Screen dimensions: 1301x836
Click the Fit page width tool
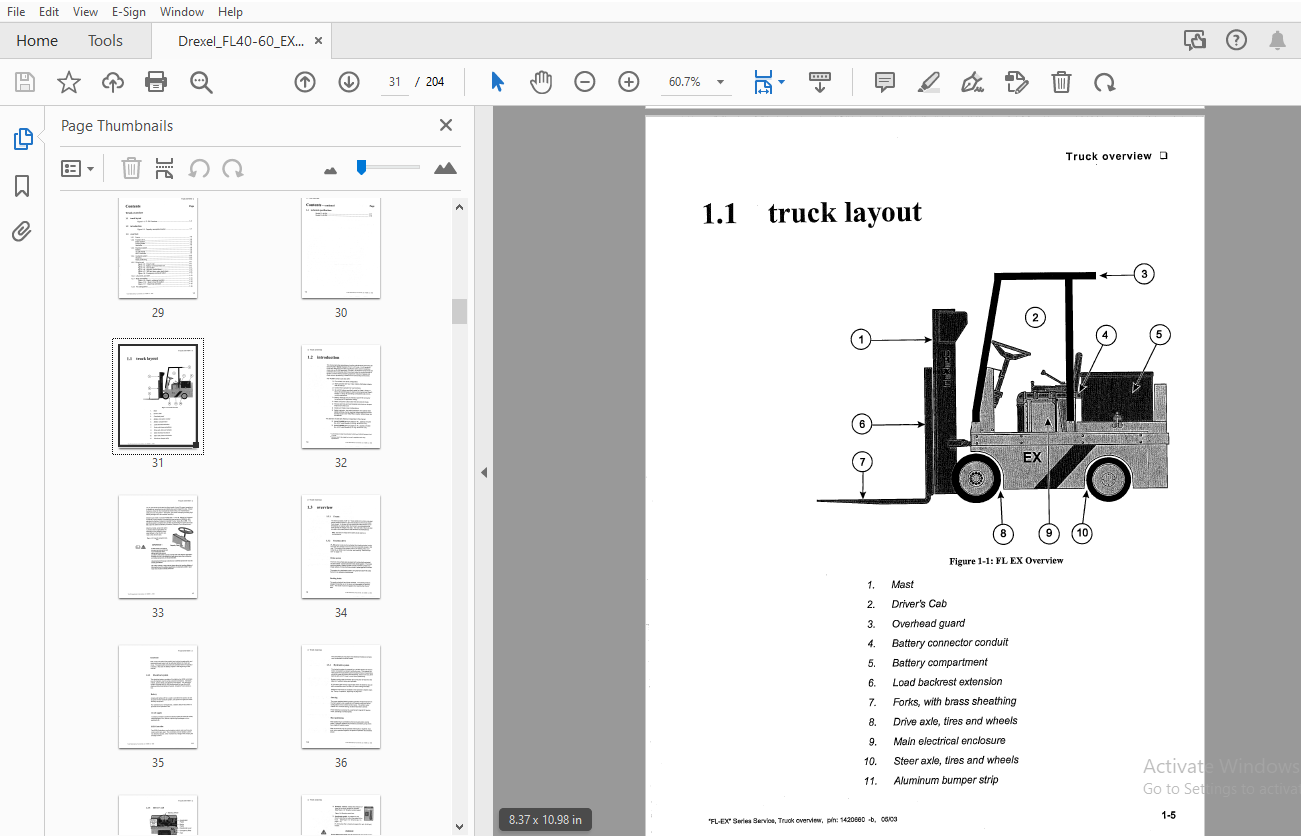tap(764, 82)
